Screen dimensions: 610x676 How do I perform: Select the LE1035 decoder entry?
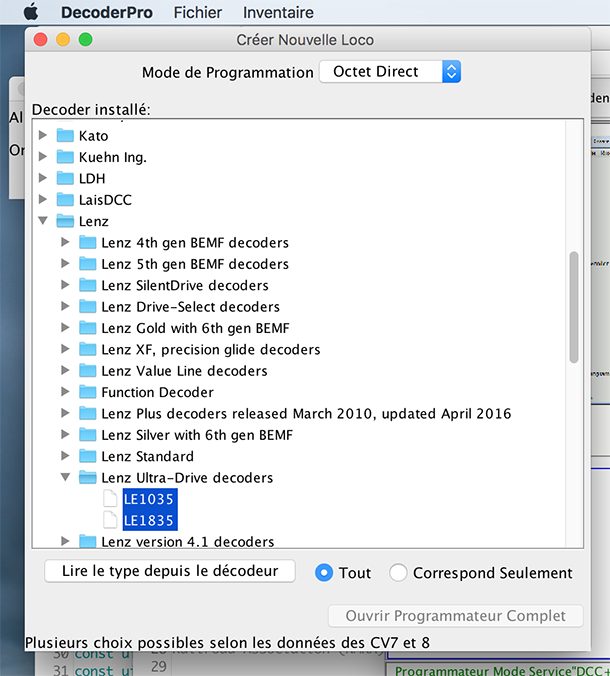[150, 499]
